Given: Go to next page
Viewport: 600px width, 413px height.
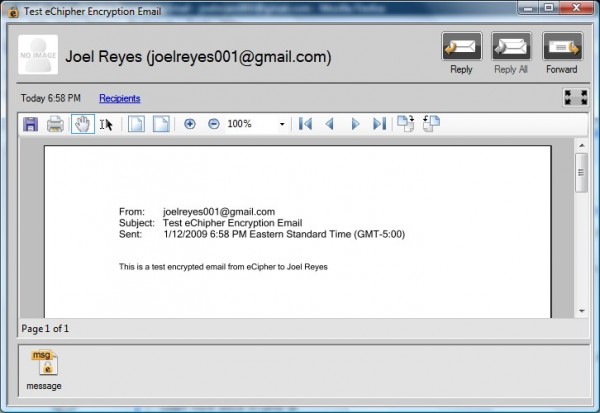Looking at the screenshot, I should tap(355, 124).
